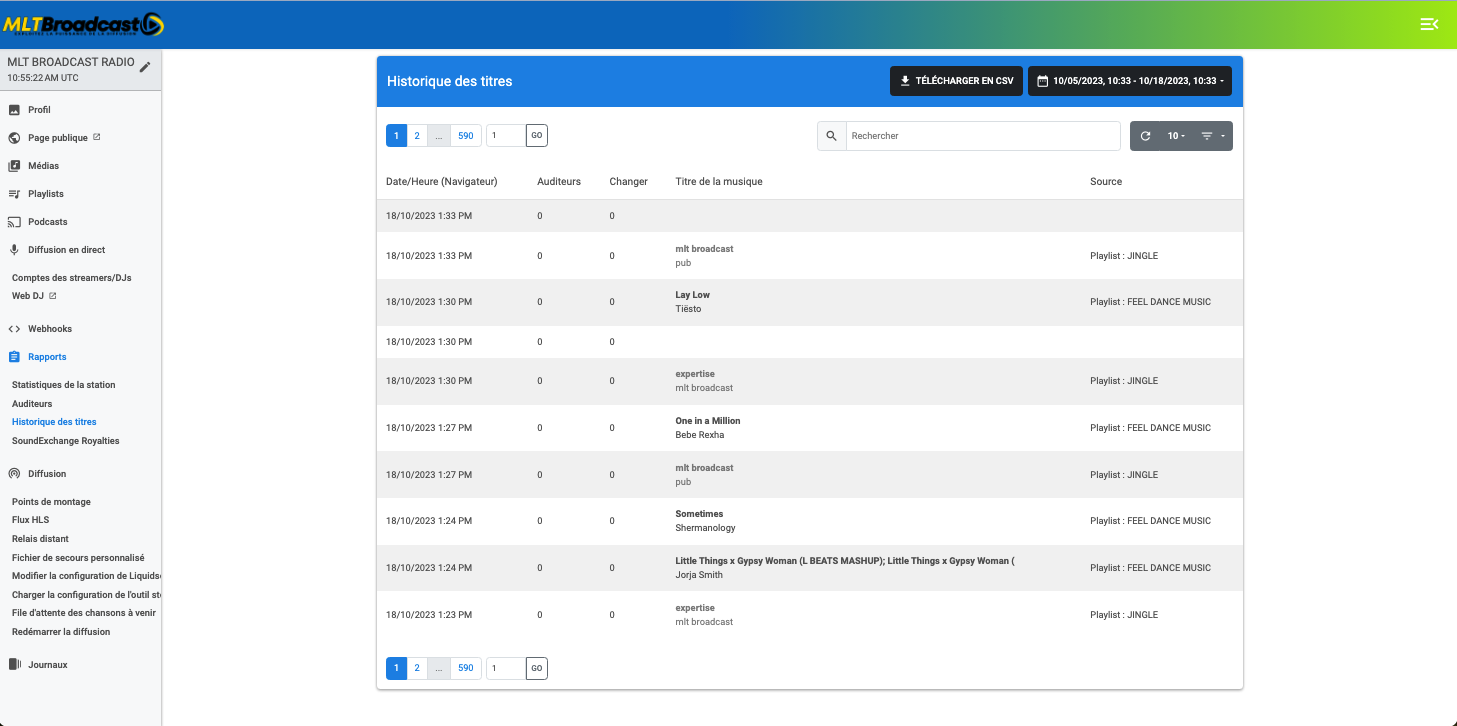
Task: Select Auditeurs in the Rapports submenu
Action: (x=32, y=404)
